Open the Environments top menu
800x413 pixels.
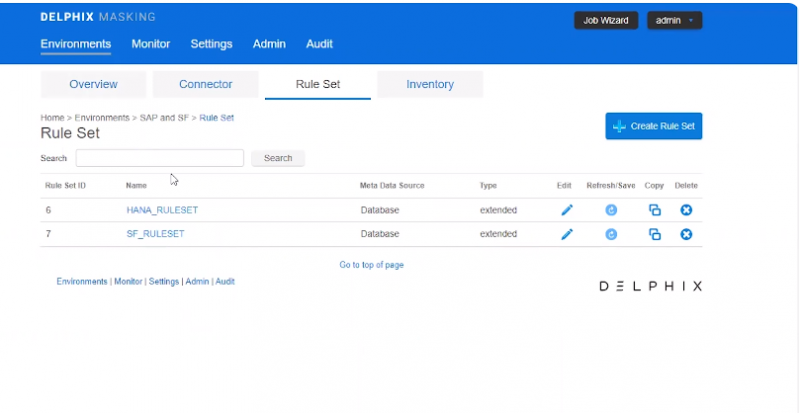(76, 44)
